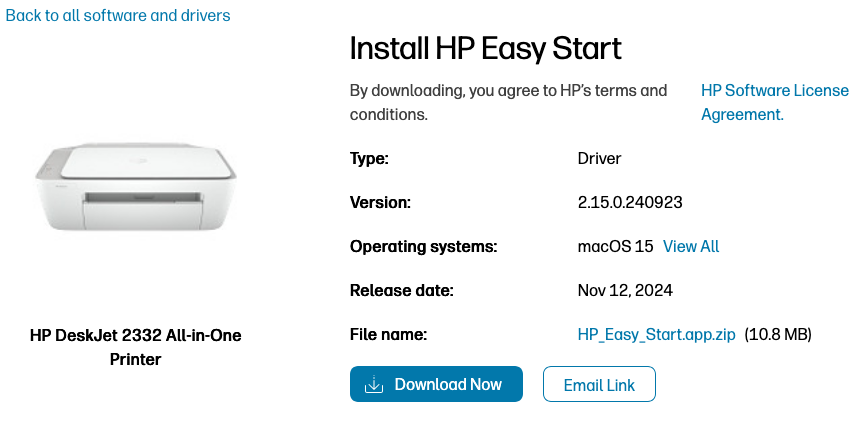Click the Driver type value
This screenshot has height=421, width=865.
coord(599,158)
